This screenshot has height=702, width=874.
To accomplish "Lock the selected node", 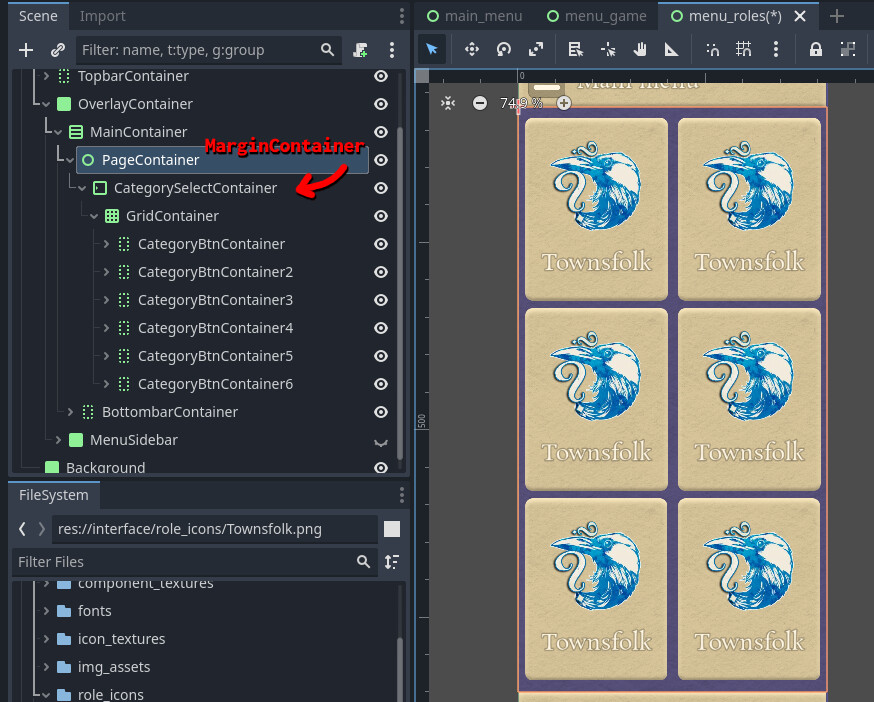I will pos(815,49).
